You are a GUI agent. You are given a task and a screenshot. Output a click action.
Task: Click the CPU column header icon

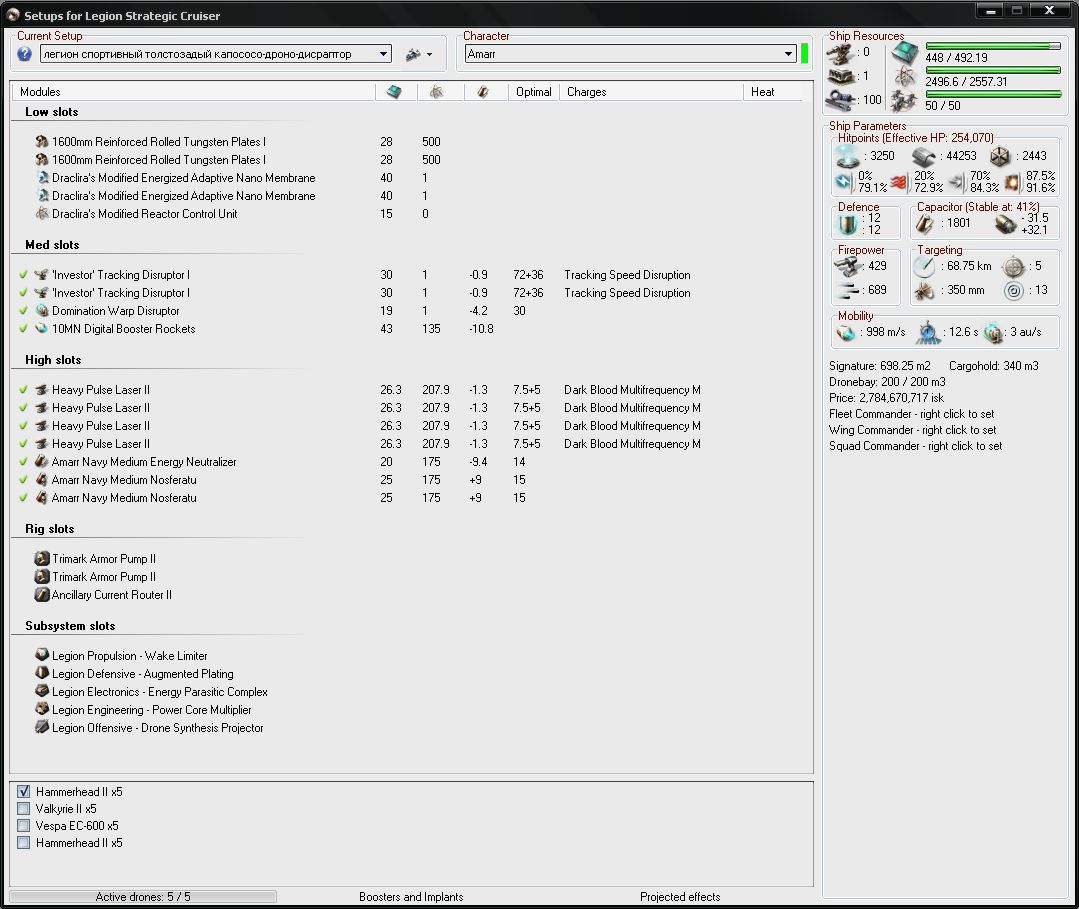coord(394,92)
